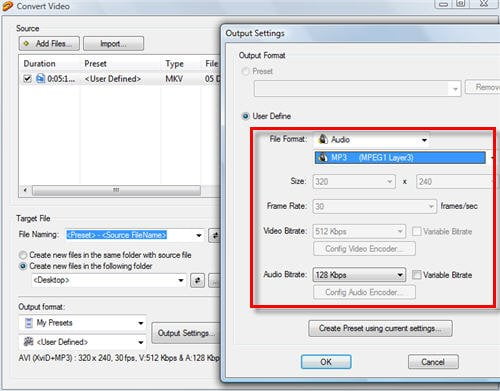Screen dimensions: 500x391
Task: Open the File Naming dropdown
Action: coord(199,235)
